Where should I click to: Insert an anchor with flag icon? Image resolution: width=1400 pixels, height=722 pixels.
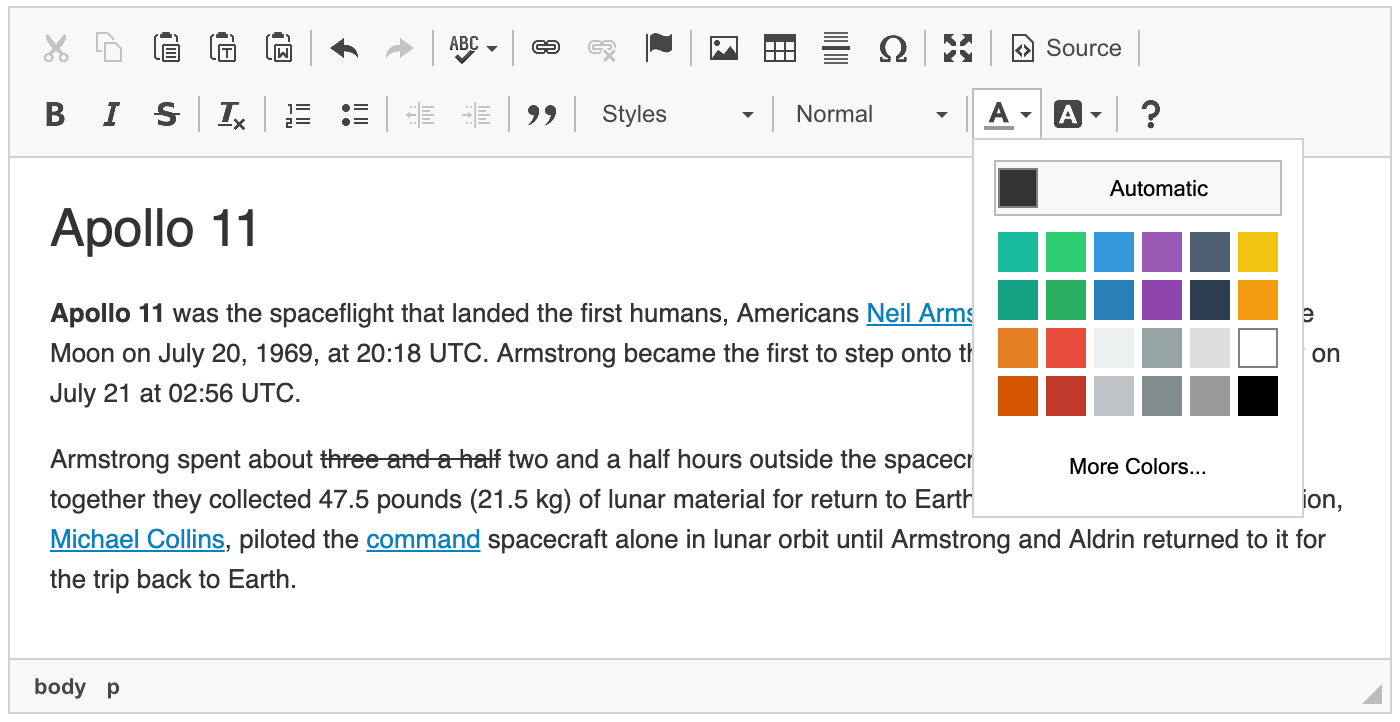pos(659,48)
